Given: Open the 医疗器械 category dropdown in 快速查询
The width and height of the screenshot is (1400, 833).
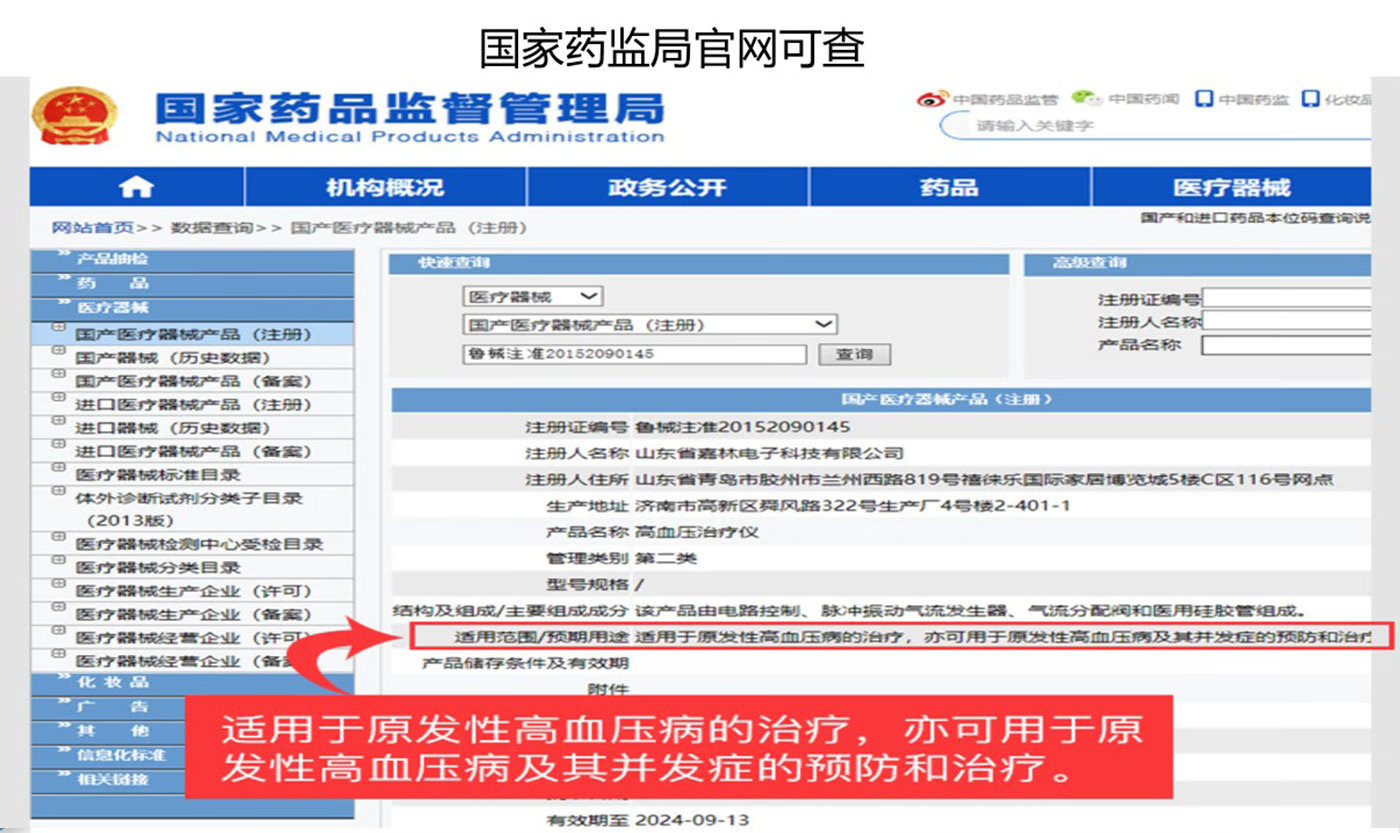Looking at the screenshot, I should (x=533, y=296).
